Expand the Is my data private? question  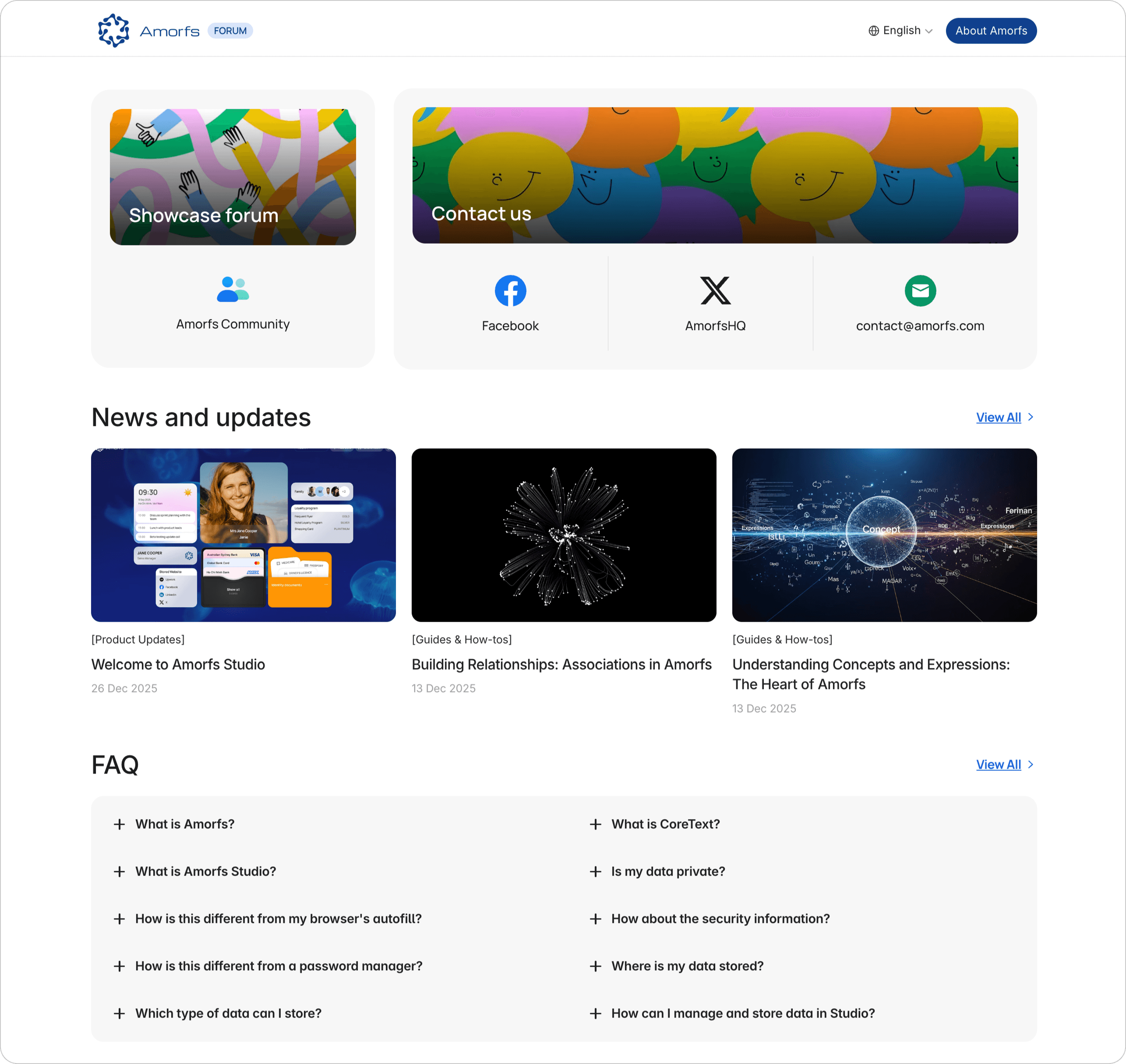668,871
